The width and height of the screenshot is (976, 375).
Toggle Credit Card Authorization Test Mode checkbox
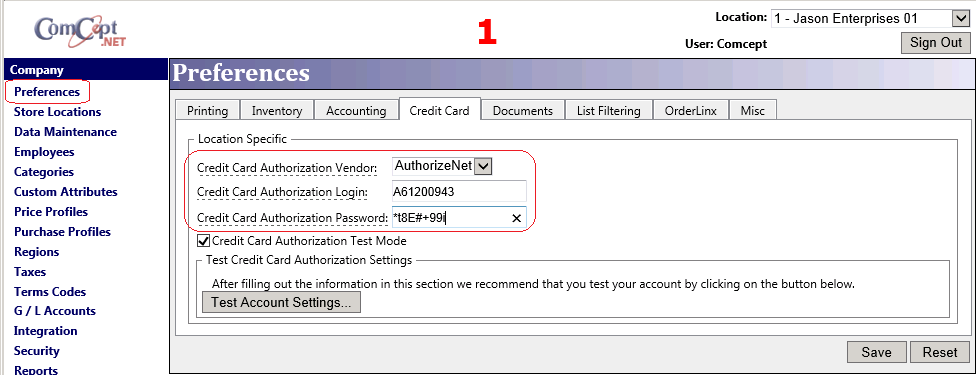click(203, 240)
